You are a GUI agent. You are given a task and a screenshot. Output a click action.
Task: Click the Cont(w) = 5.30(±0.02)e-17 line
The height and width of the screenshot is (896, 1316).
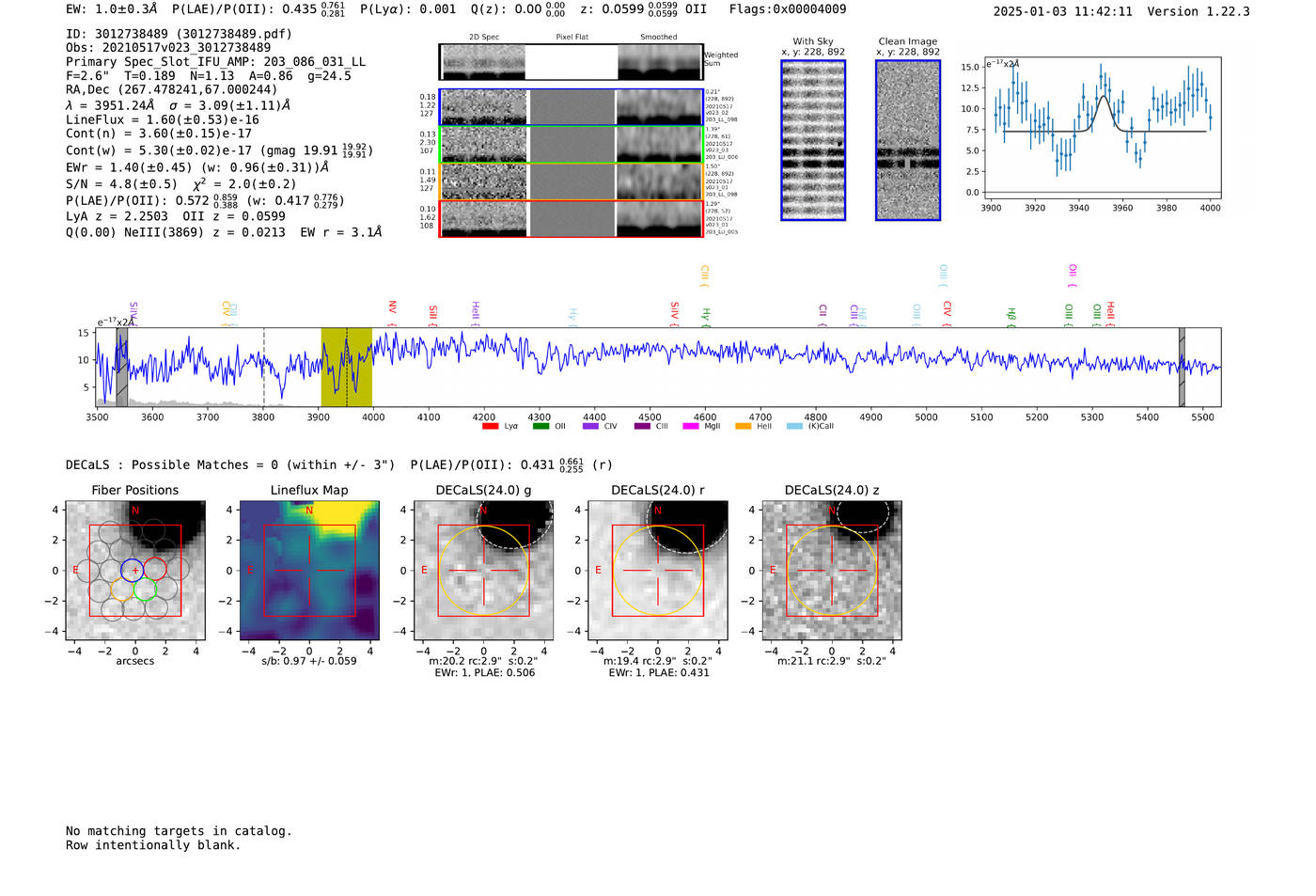[x=220, y=150]
